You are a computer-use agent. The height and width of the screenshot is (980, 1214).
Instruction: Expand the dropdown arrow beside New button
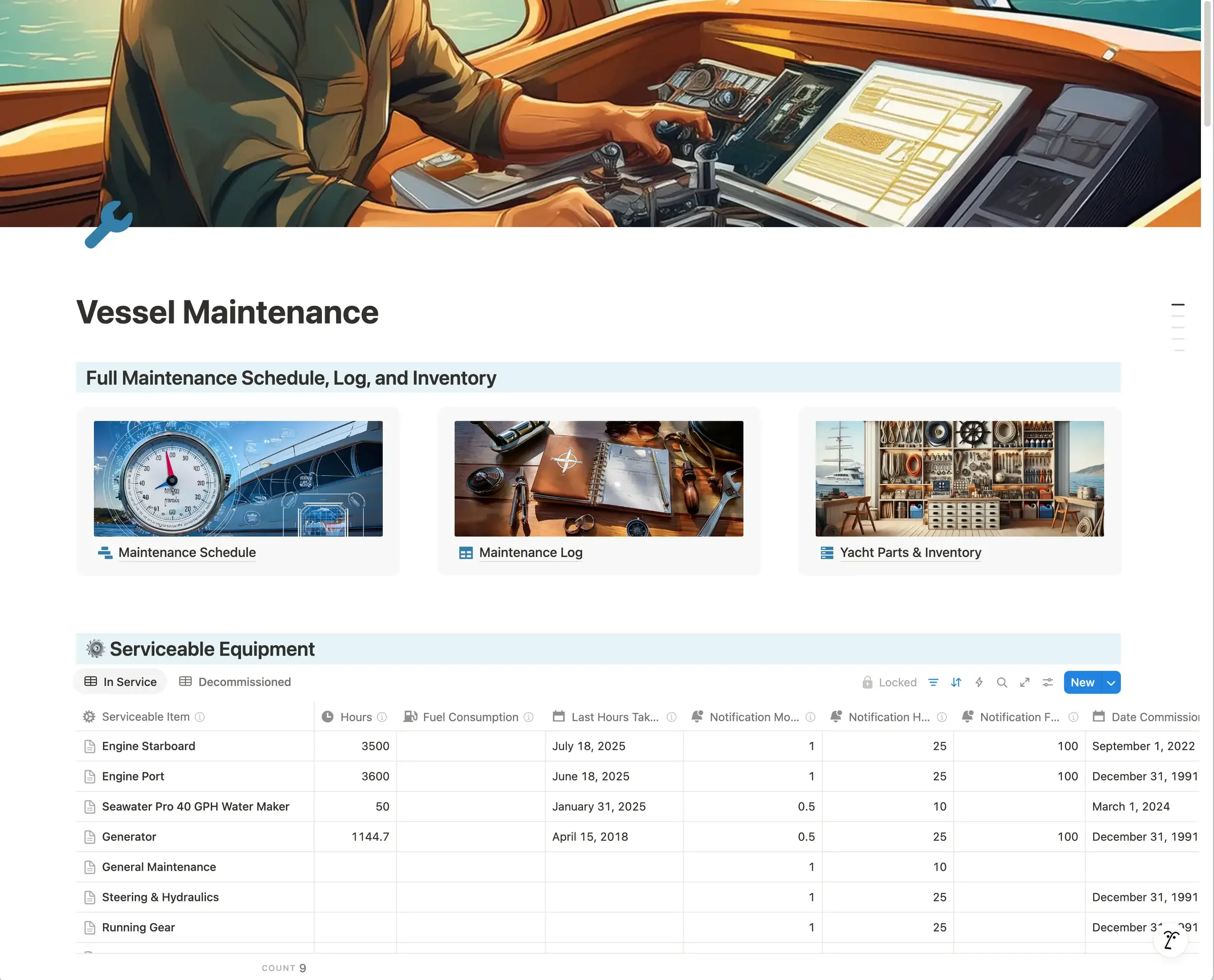point(1111,682)
